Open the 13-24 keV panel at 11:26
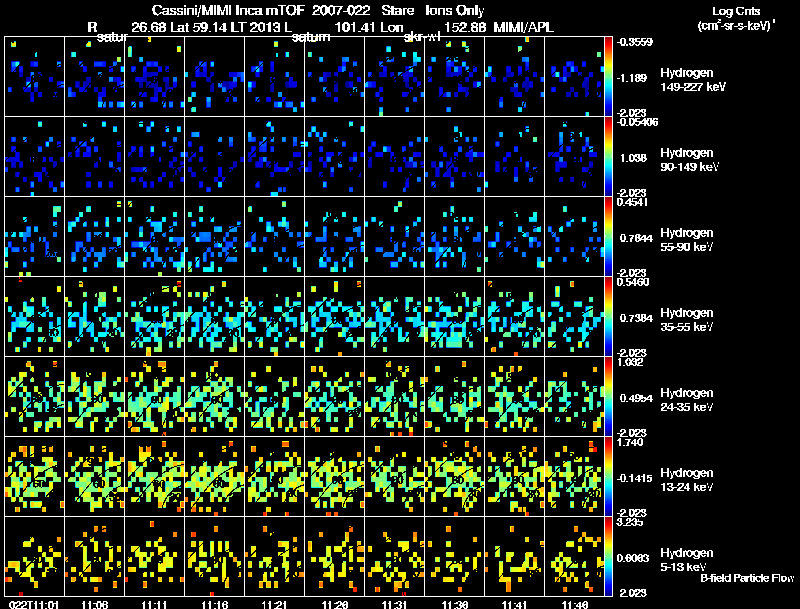 (335, 477)
